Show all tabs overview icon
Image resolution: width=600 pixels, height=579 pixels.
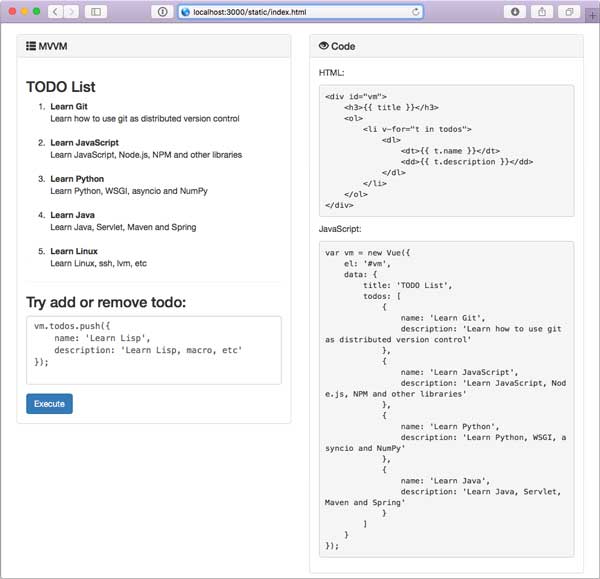tap(569, 12)
